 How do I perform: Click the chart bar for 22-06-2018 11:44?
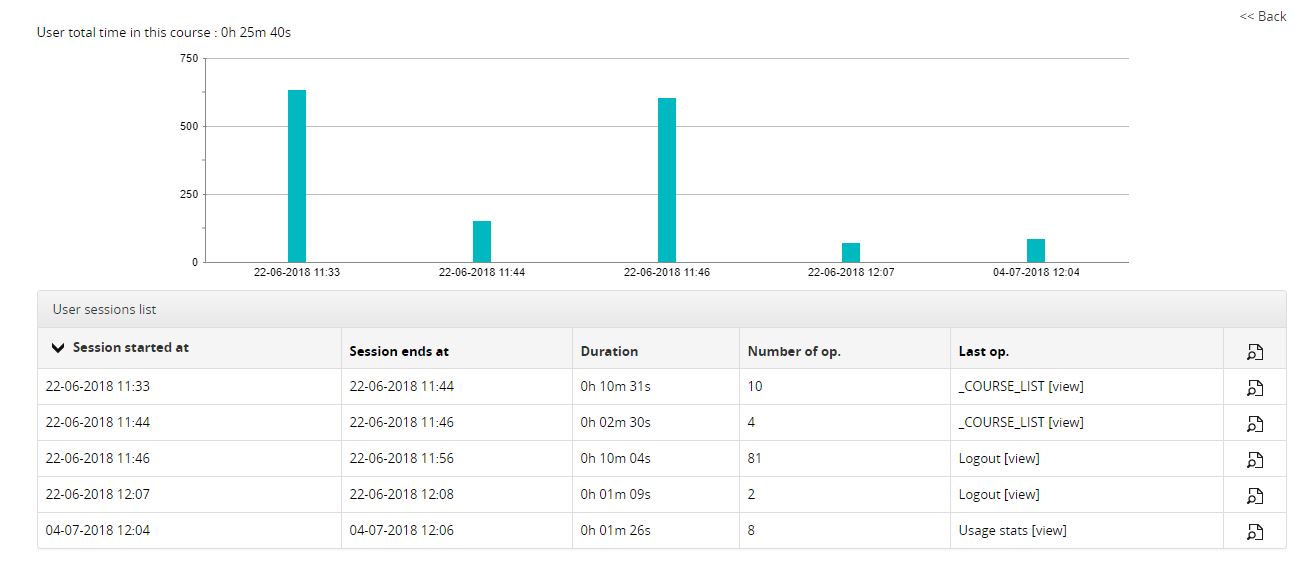tap(482, 241)
